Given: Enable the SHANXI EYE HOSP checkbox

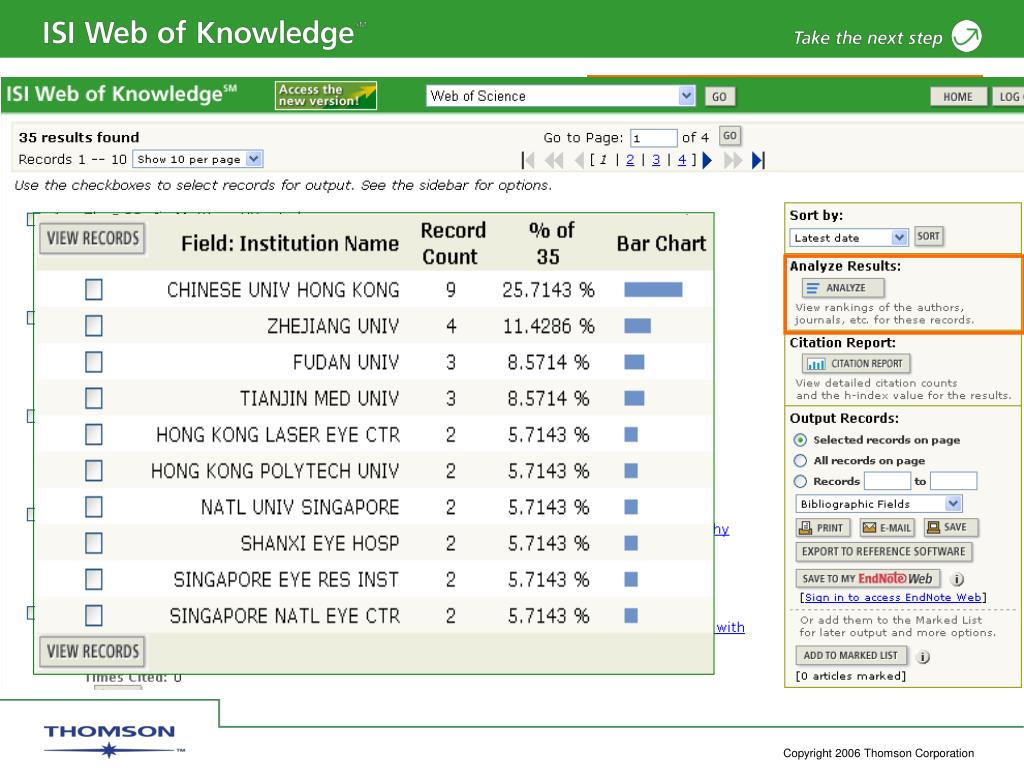Looking at the screenshot, I should pyautogui.click(x=94, y=543).
